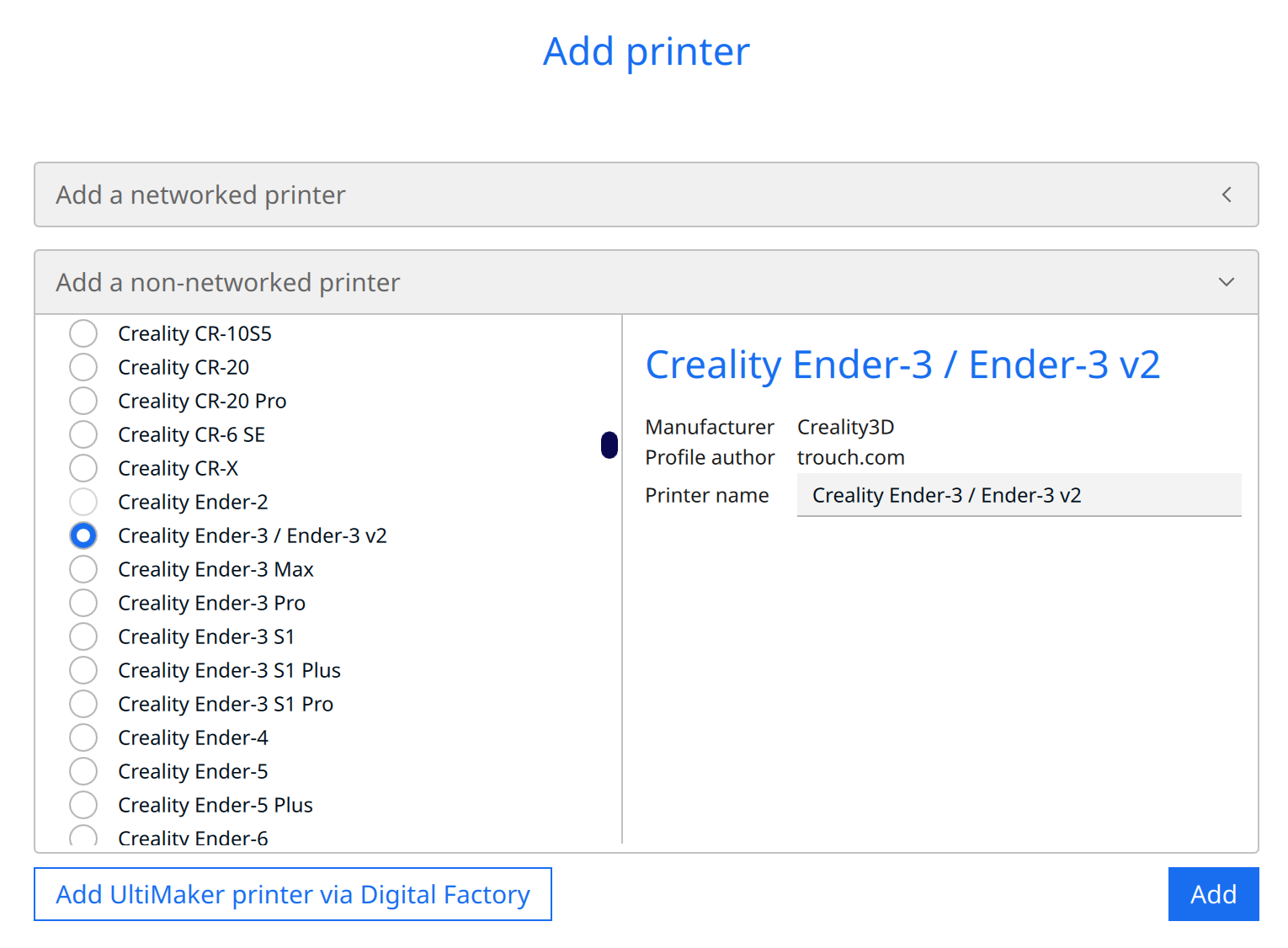Image resolution: width=1288 pixels, height=948 pixels.
Task: Expand the Add a networked printer section
Action: (x=646, y=194)
